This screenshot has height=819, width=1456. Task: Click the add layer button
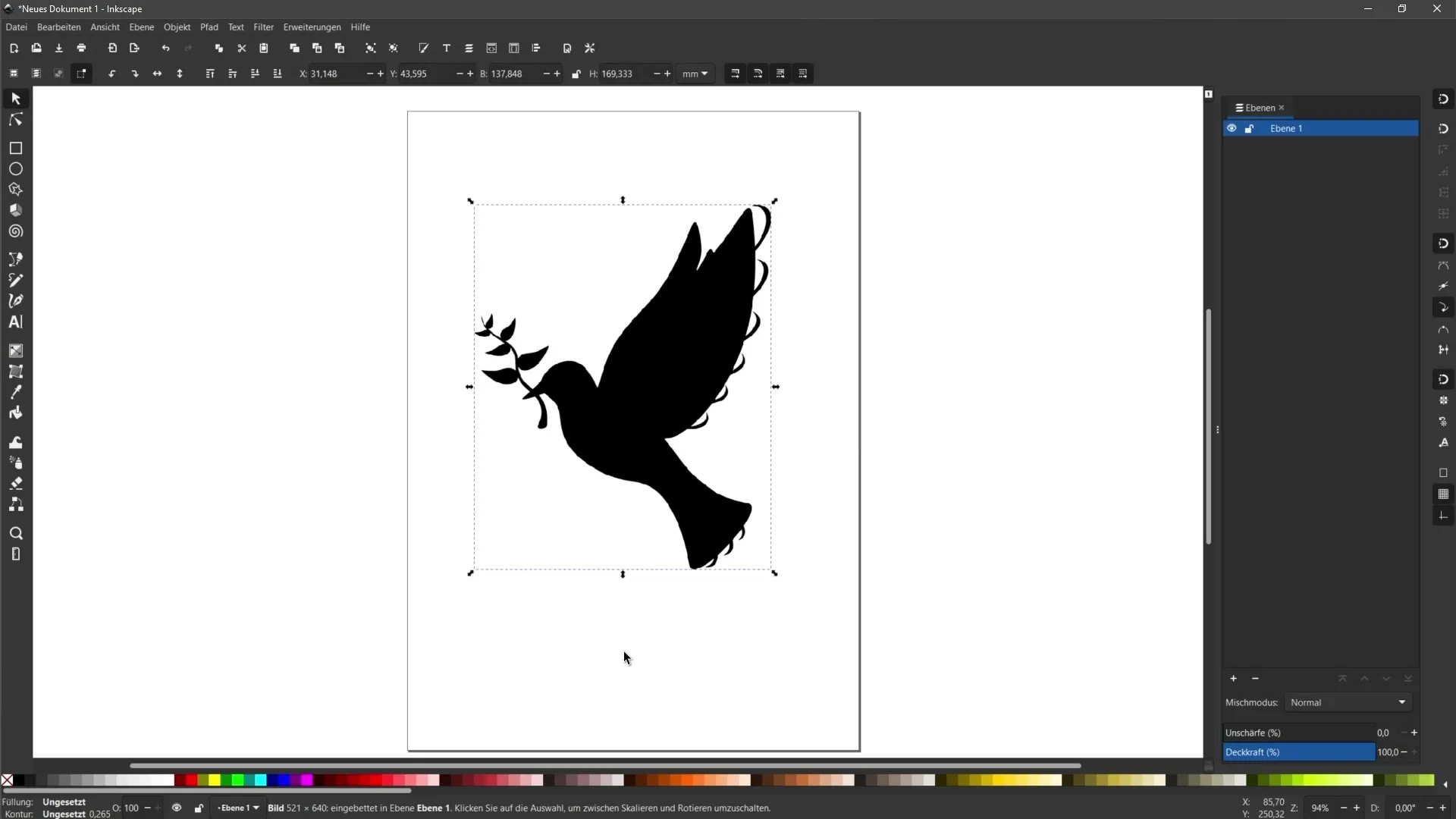(1232, 678)
